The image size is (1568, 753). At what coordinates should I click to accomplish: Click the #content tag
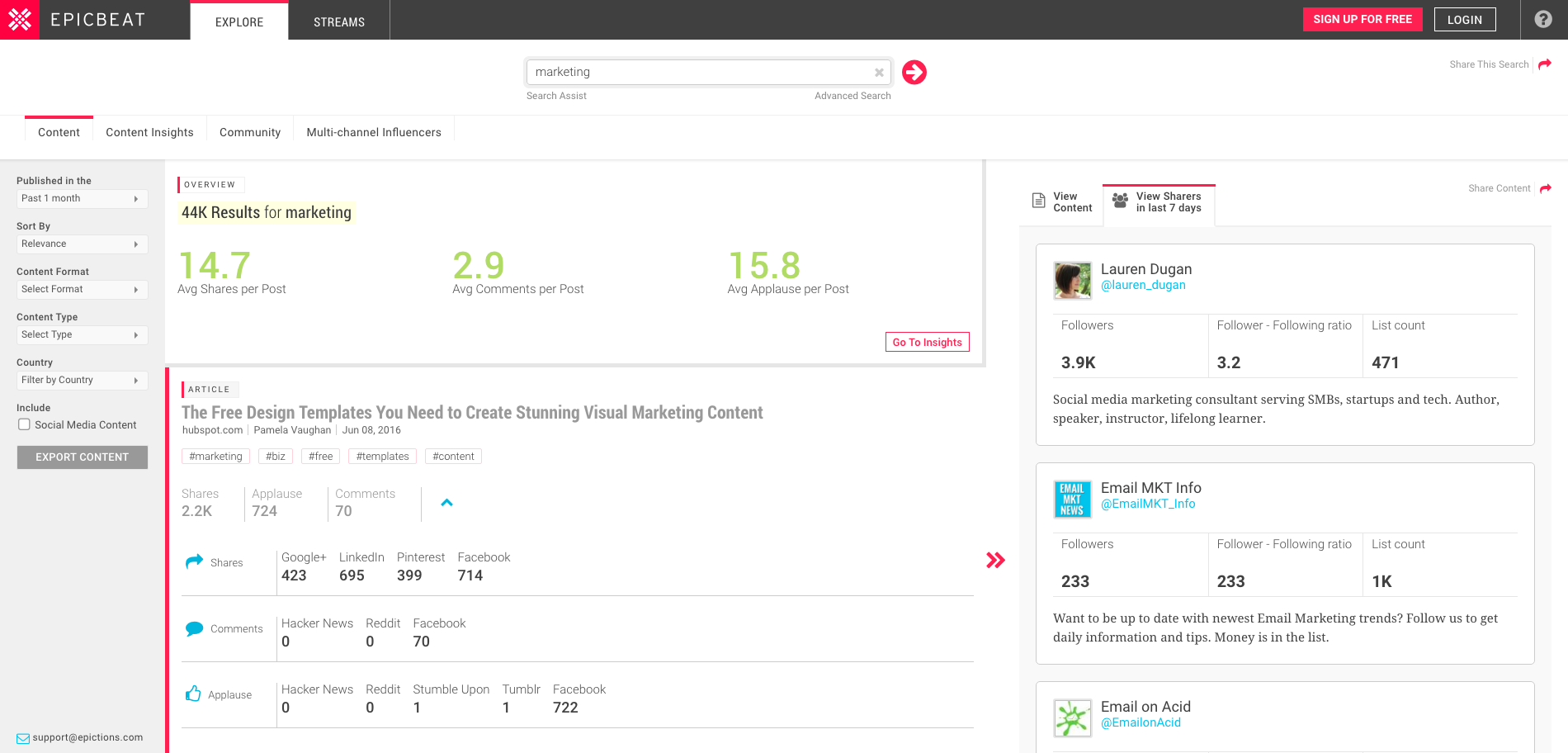click(453, 457)
